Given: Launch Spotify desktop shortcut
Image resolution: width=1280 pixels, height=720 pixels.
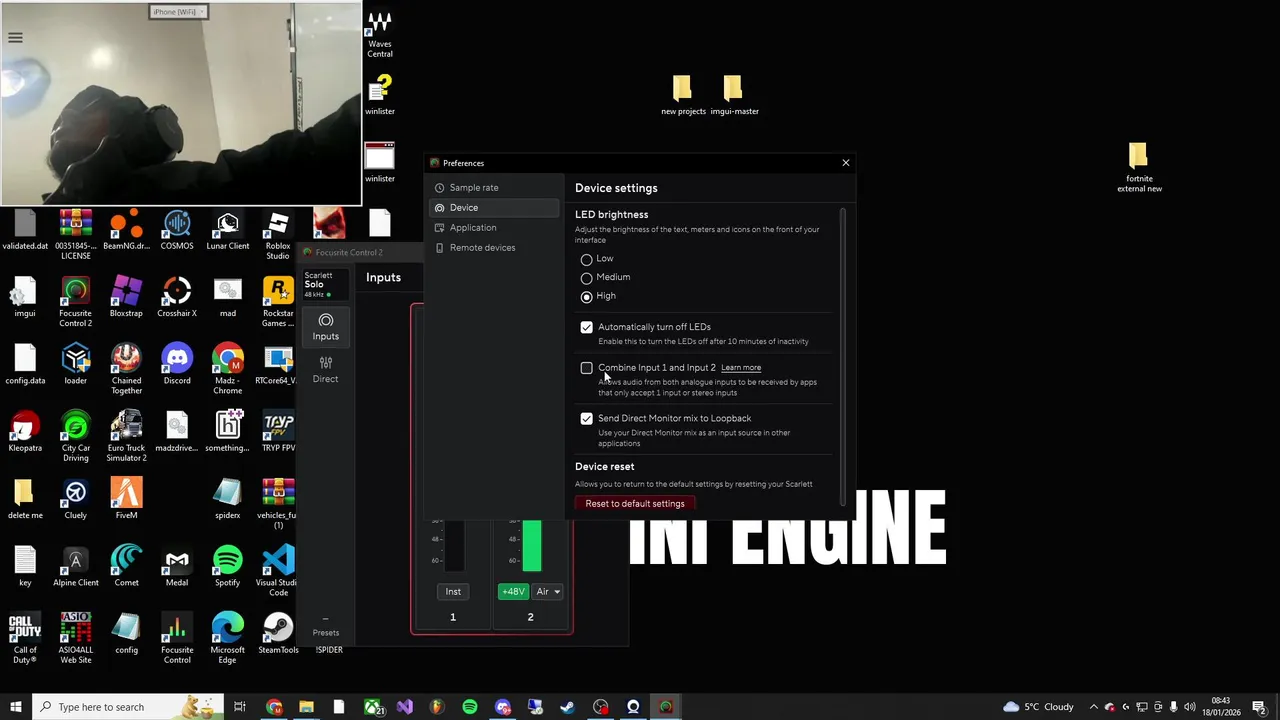Looking at the screenshot, I should (228, 567).
